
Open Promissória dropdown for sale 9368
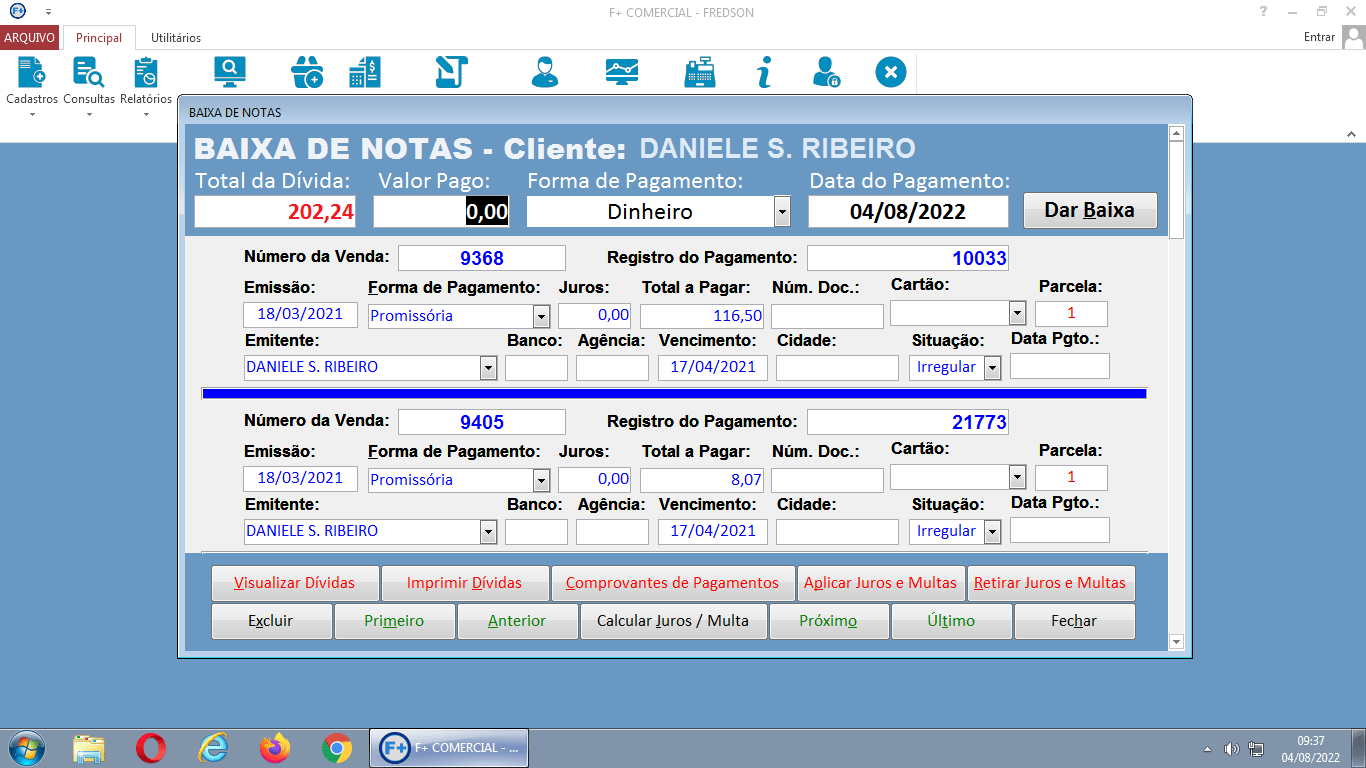pyautogui.click(x=541, y=316)
